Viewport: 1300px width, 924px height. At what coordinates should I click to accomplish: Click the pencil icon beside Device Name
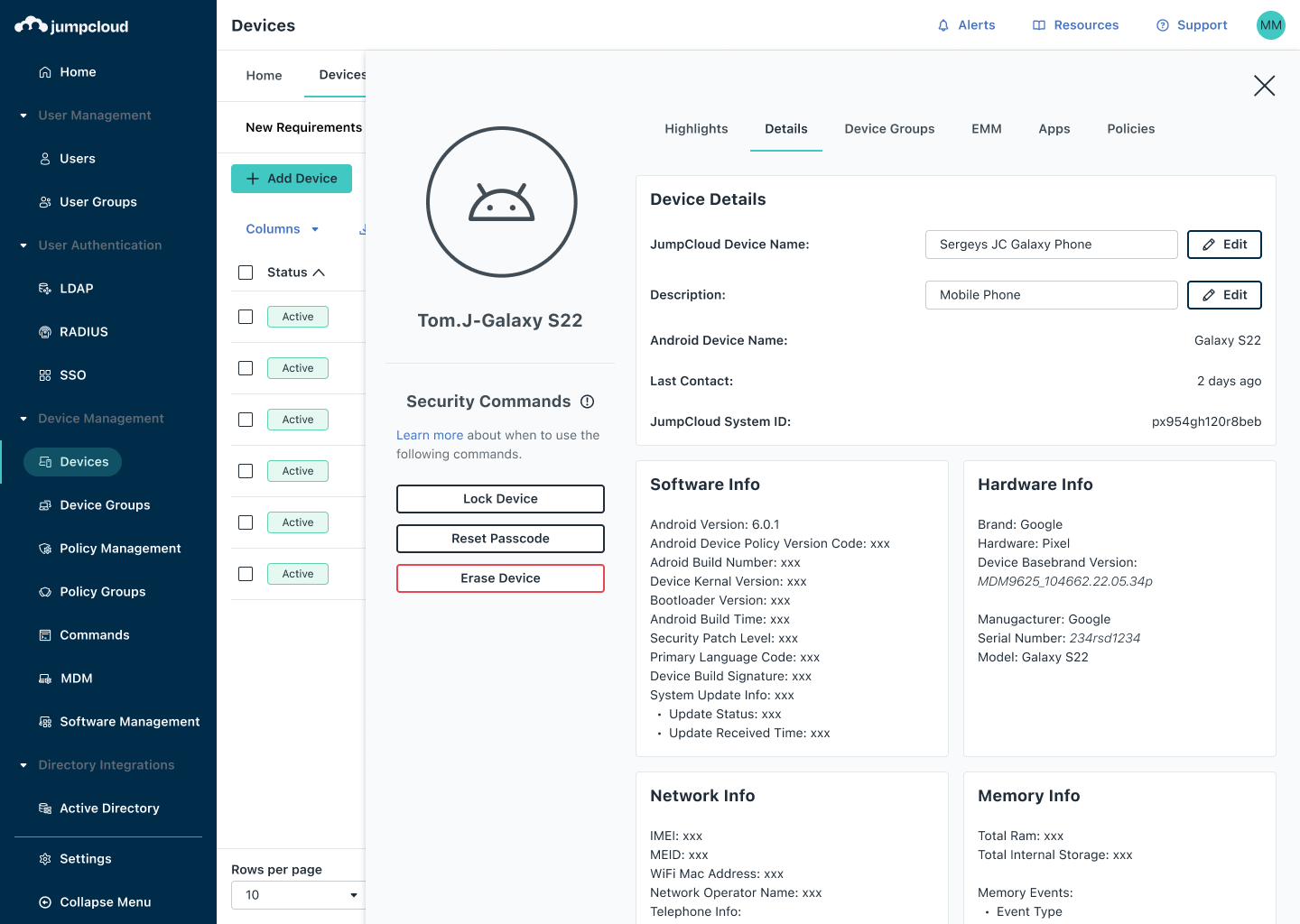[x=1209, y=245]
